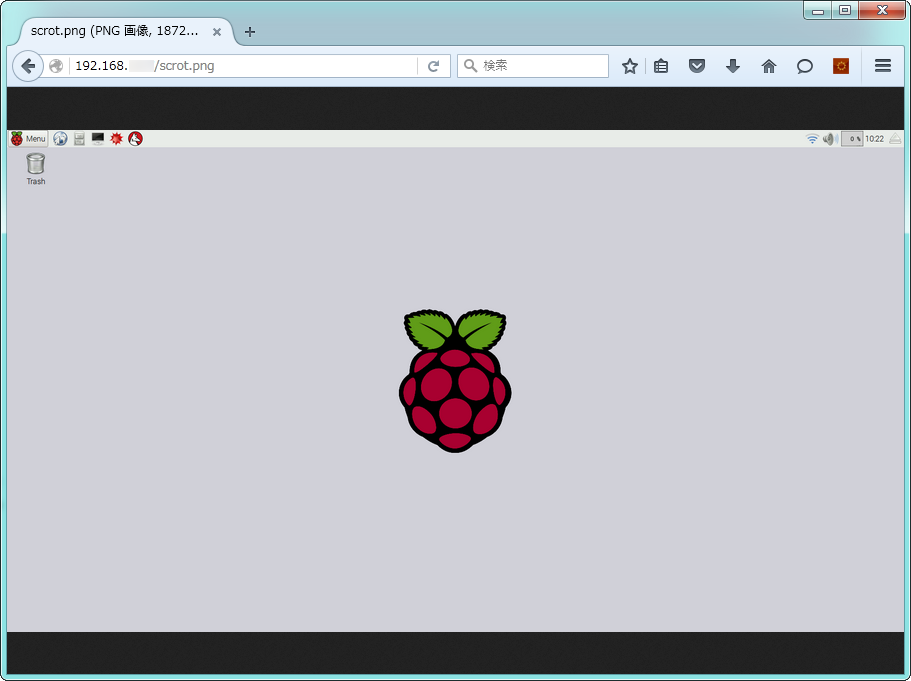Screen dimensions: 911x681
Task: Open the bookmarks list icon
Action: coord(661,66)
